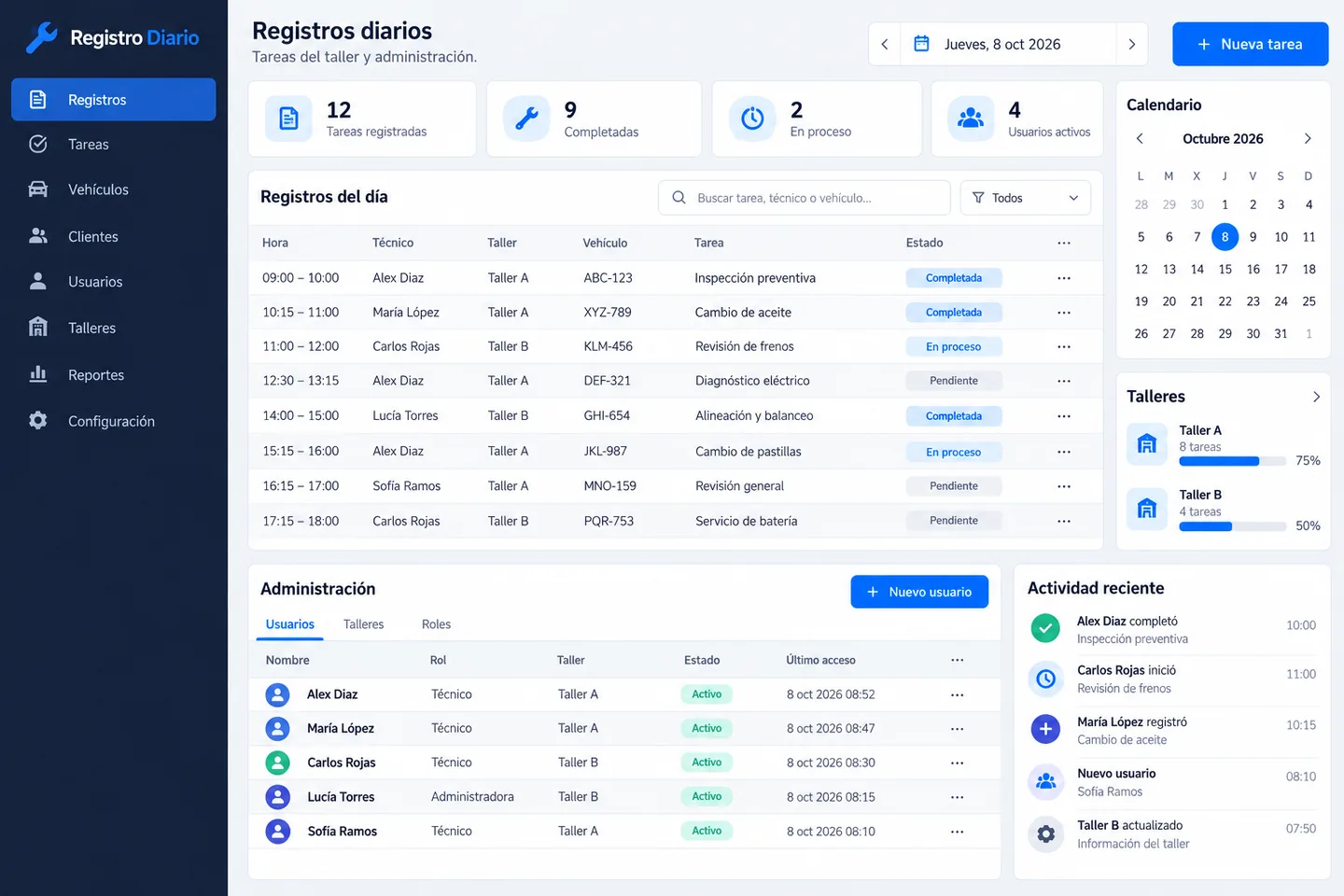This screenshot has height=896, width=1344.
Task: Click the Nuevo usuario button
Action: pyautogui.click(x=919, y=592)
